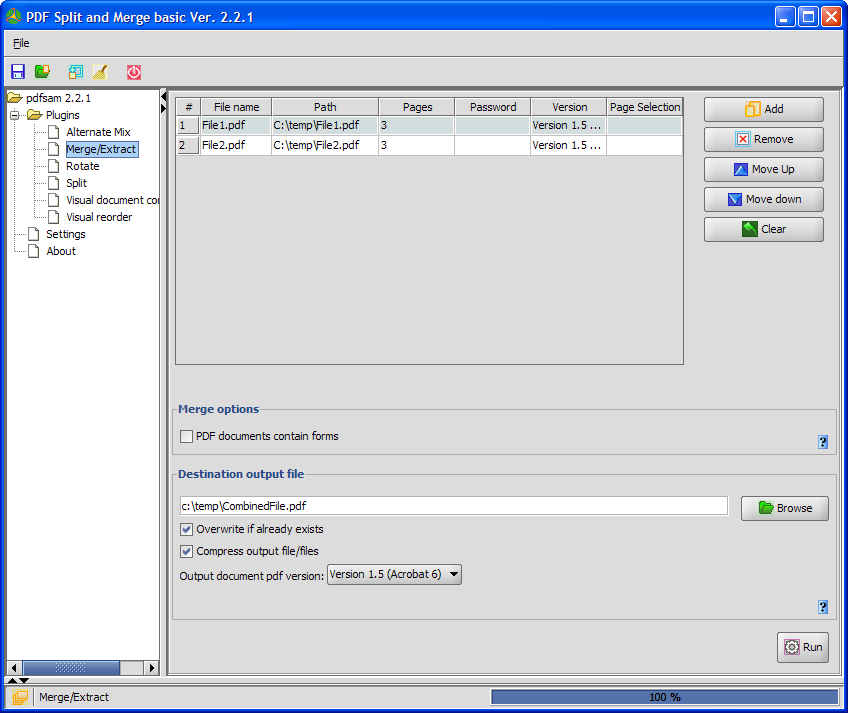Viewport: 848px width, 713px height.
Task: Click the Page Selection column header
Action: pos(645,107)
